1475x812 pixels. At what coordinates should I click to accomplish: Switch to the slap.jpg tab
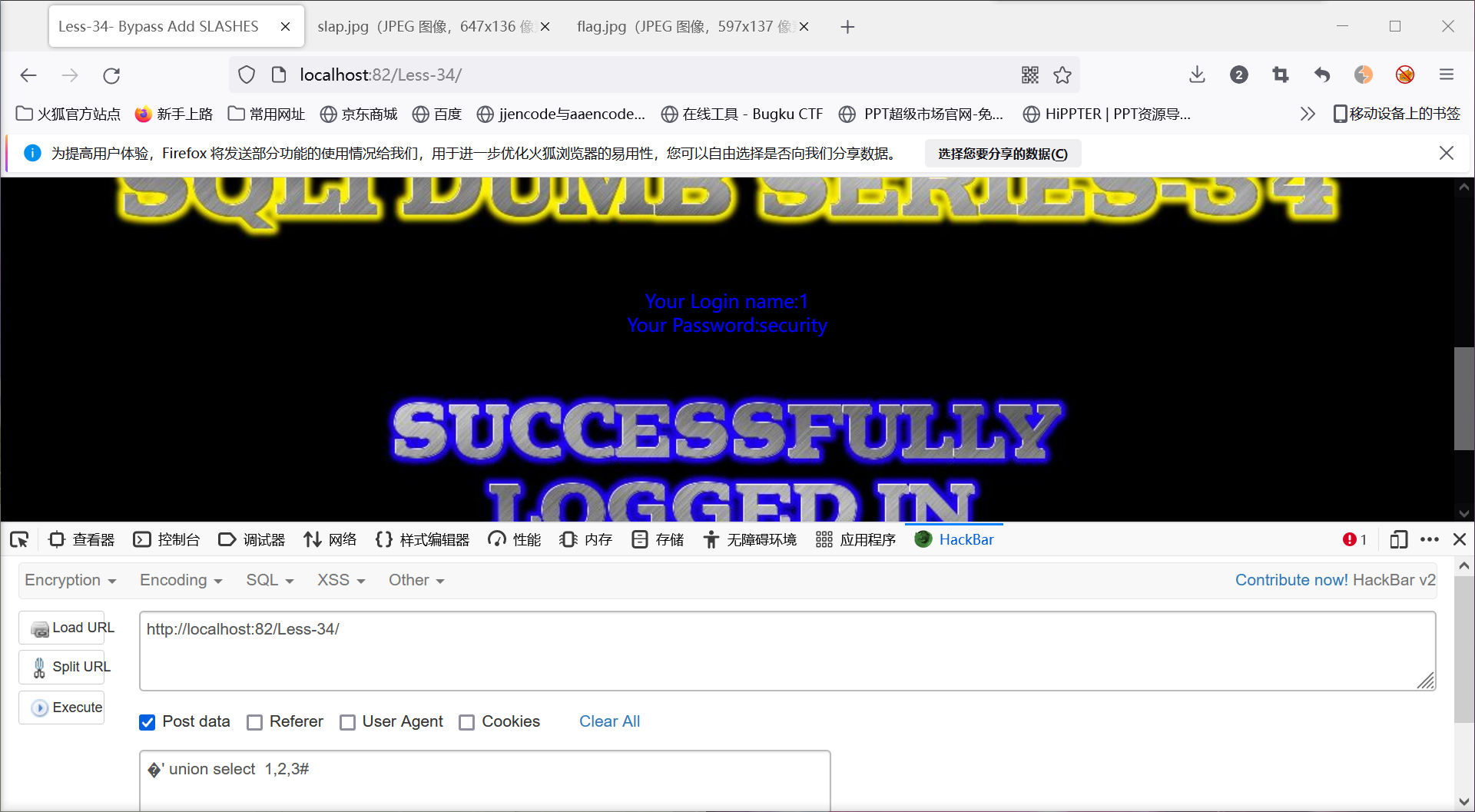[425, 27]
